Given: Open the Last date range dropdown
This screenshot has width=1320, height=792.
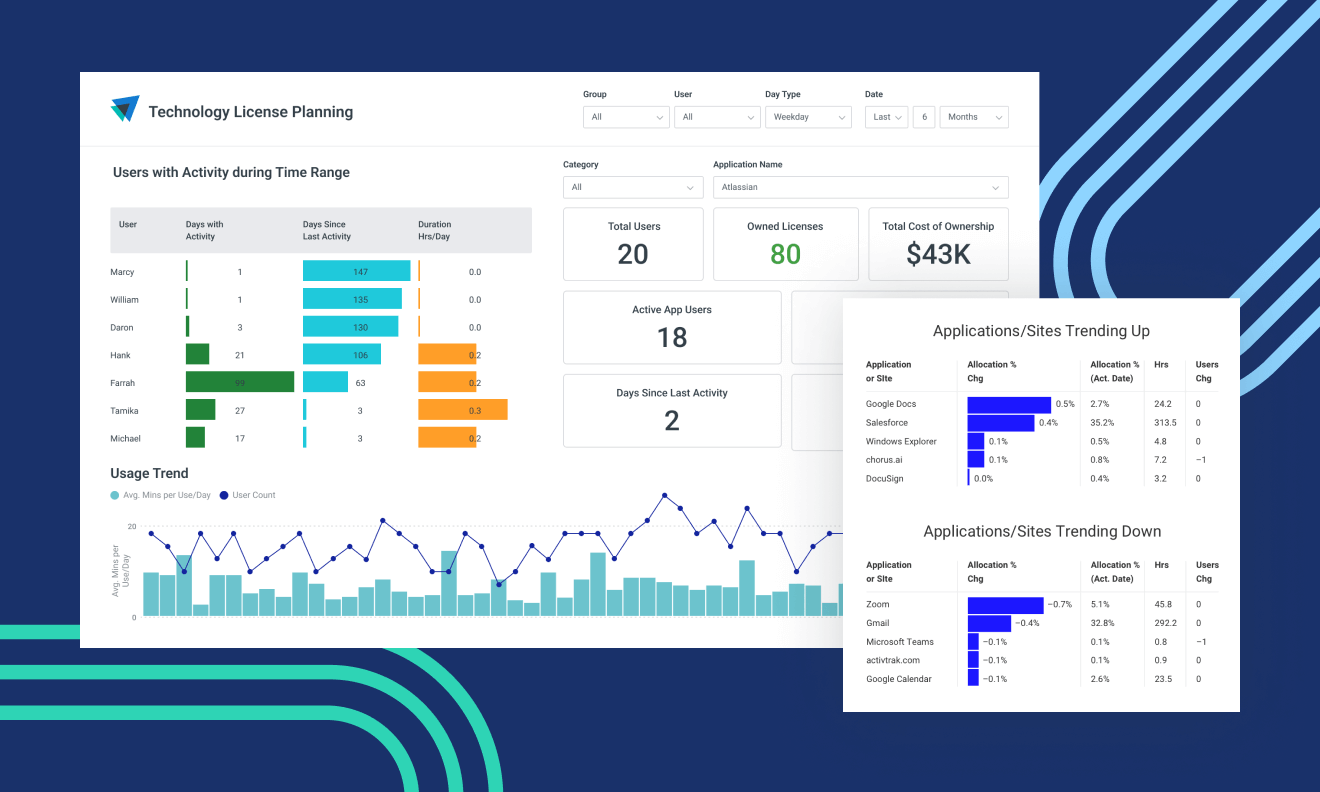Looking at the screenshot, I should tap(884, 117).
